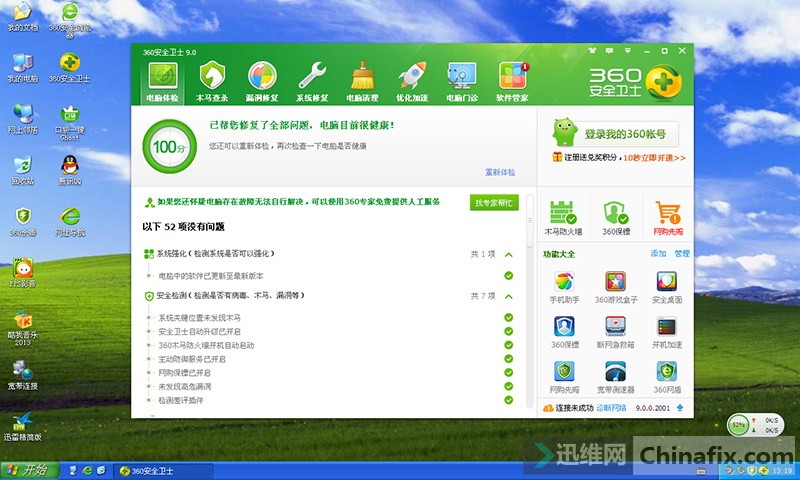Collapse 安全检测 section
The image size is (800, 480).
click(509, 296)
